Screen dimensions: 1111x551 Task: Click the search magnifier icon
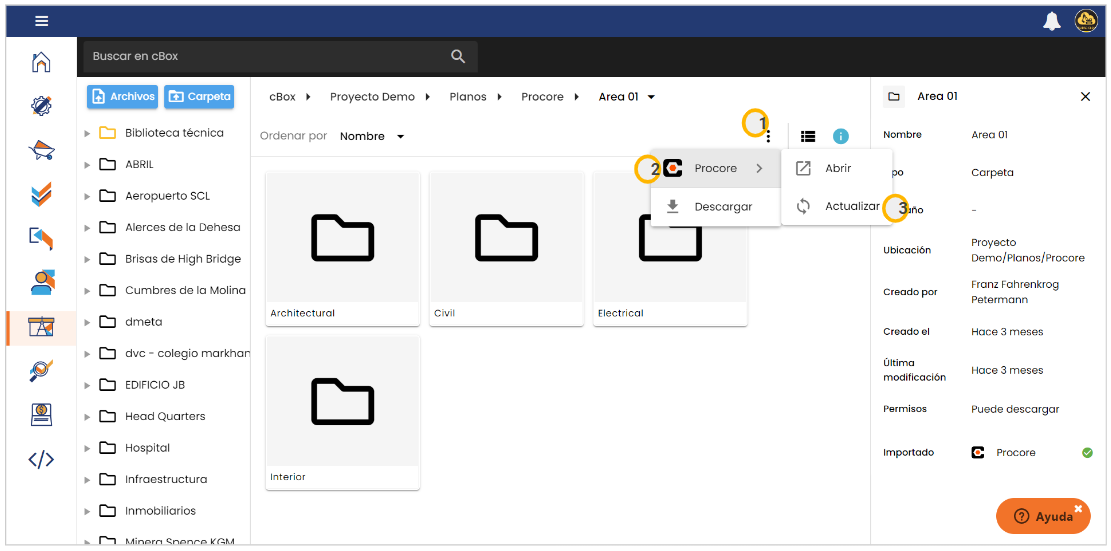point(458,57)
